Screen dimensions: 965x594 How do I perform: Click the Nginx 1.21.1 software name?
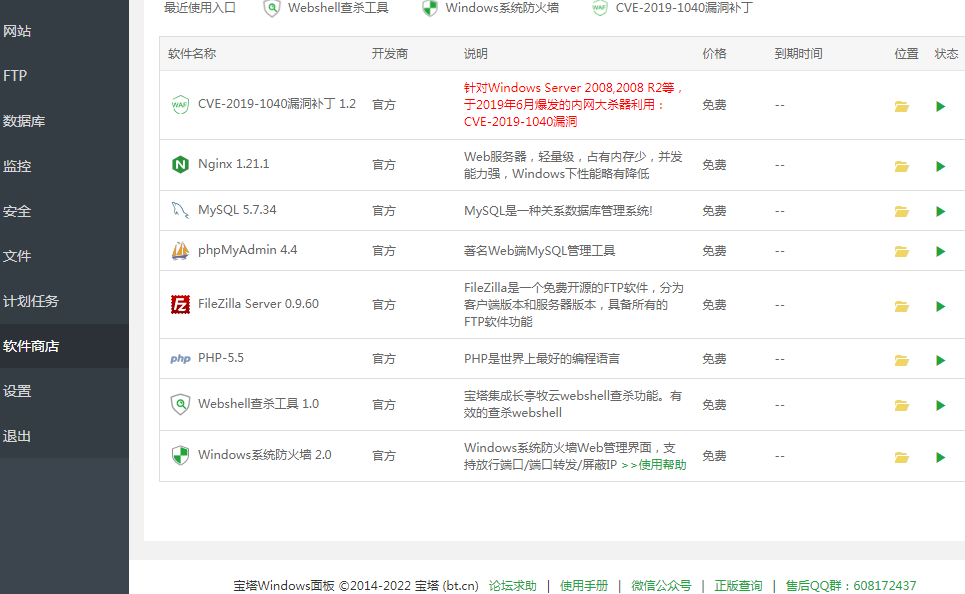[x=233, y=164]
